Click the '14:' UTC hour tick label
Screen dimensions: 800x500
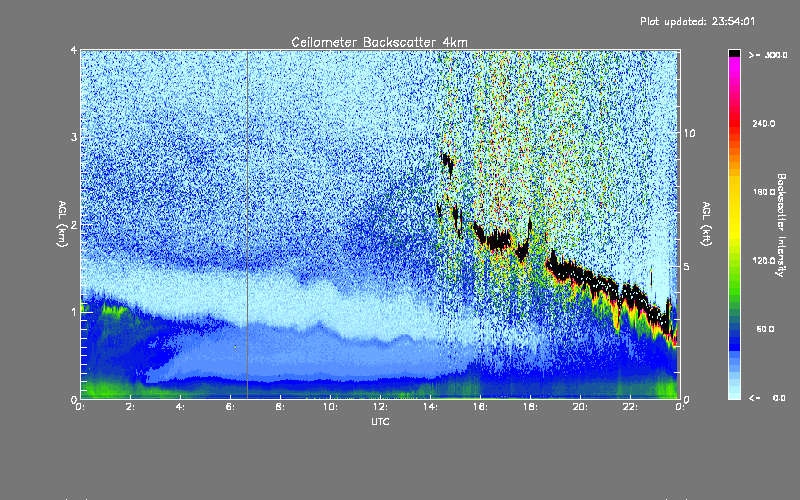431,407
